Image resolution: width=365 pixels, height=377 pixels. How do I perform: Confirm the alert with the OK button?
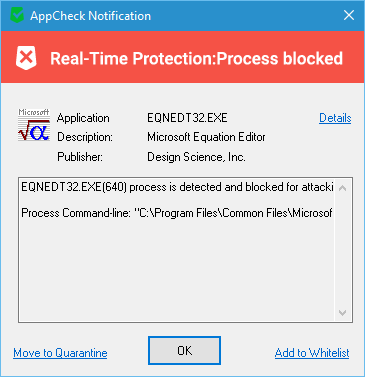184,350
